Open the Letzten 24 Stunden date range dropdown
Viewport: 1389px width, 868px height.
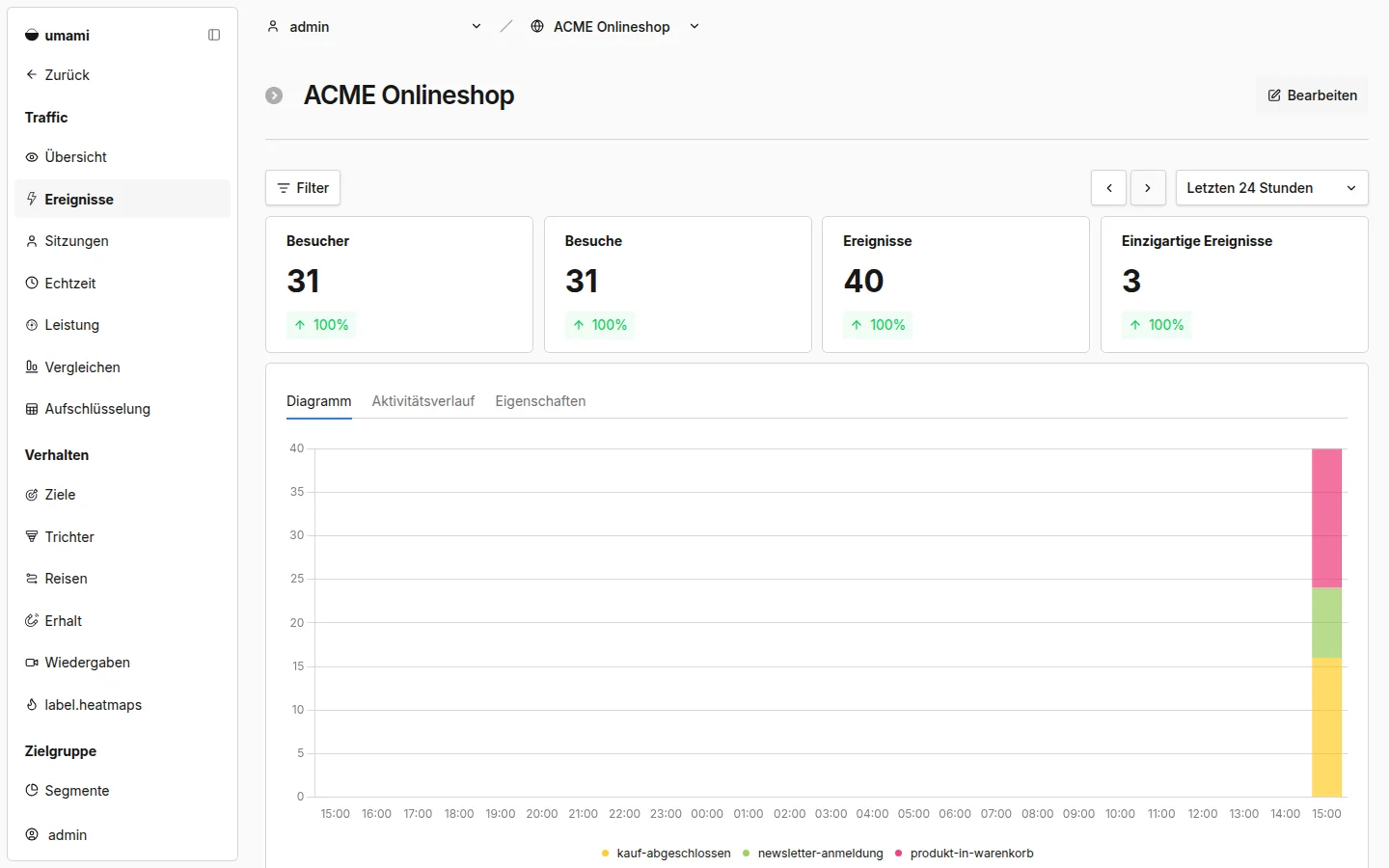pyautogui.click(x=1271, y=188)
